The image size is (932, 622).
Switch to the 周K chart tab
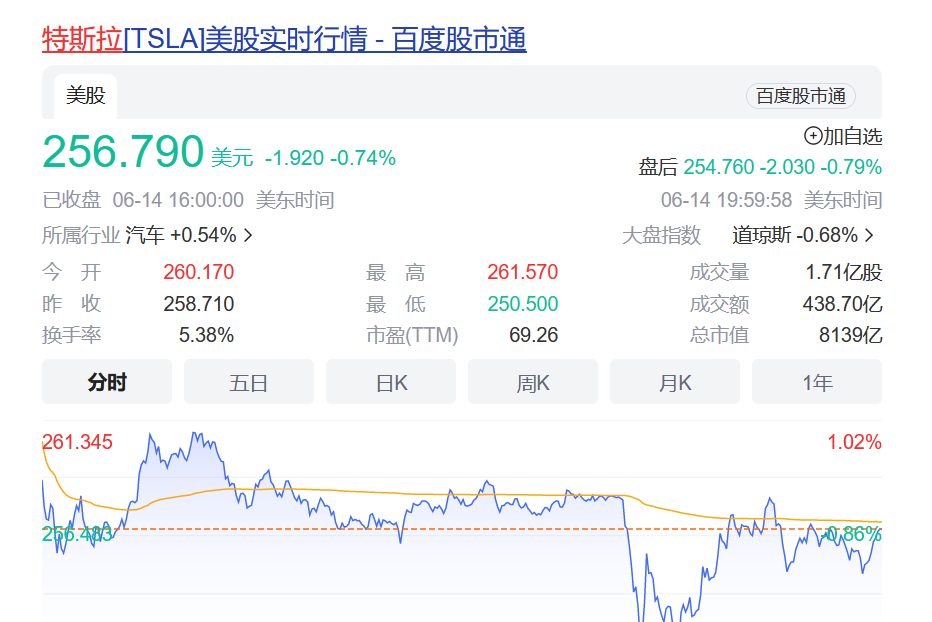[533, 382]
